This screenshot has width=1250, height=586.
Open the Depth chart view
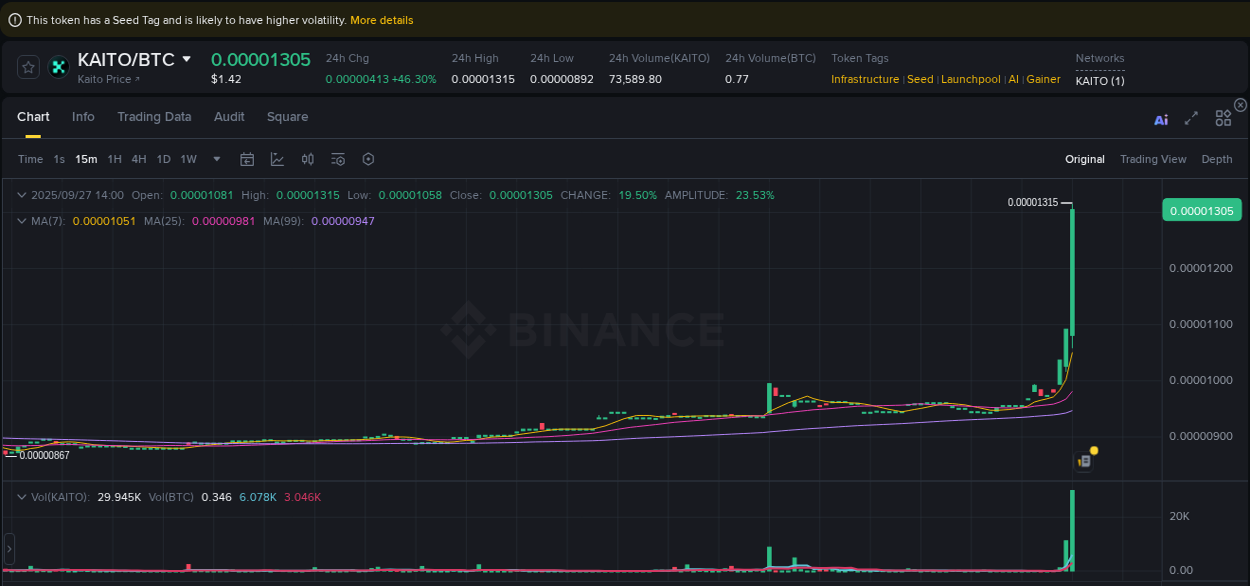[x=1217, y=159]
